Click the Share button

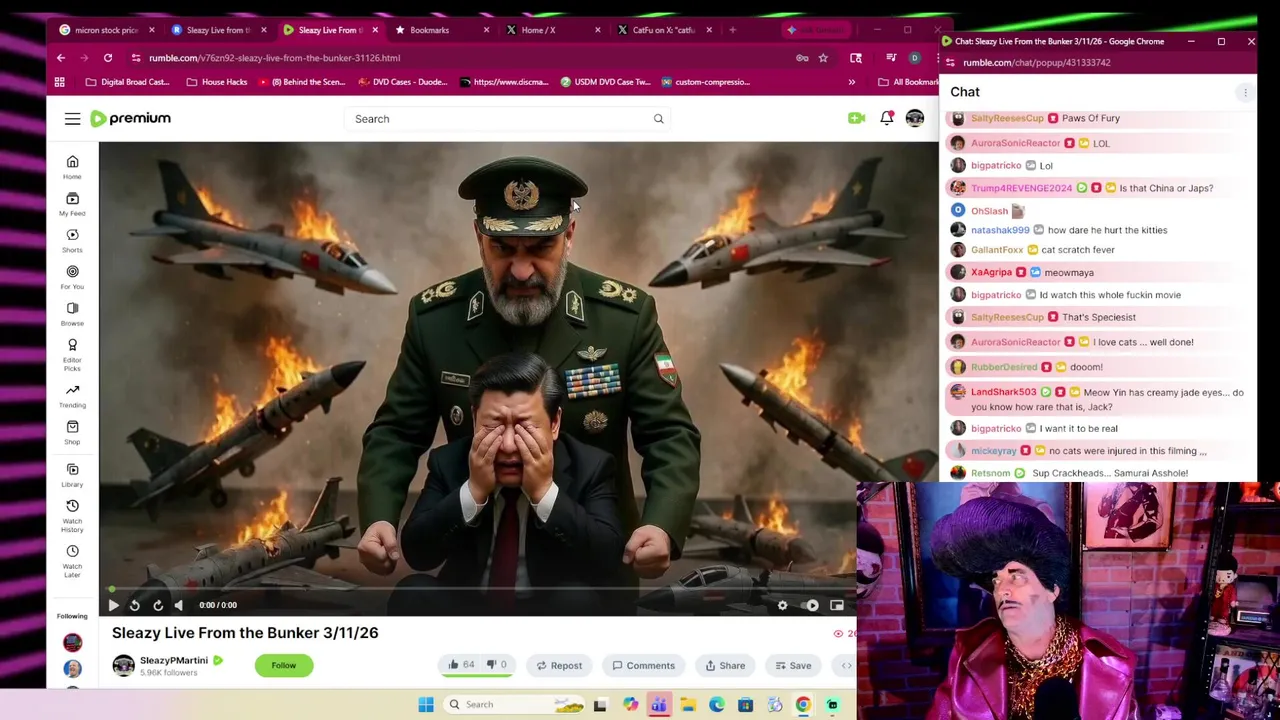point(725,666)
